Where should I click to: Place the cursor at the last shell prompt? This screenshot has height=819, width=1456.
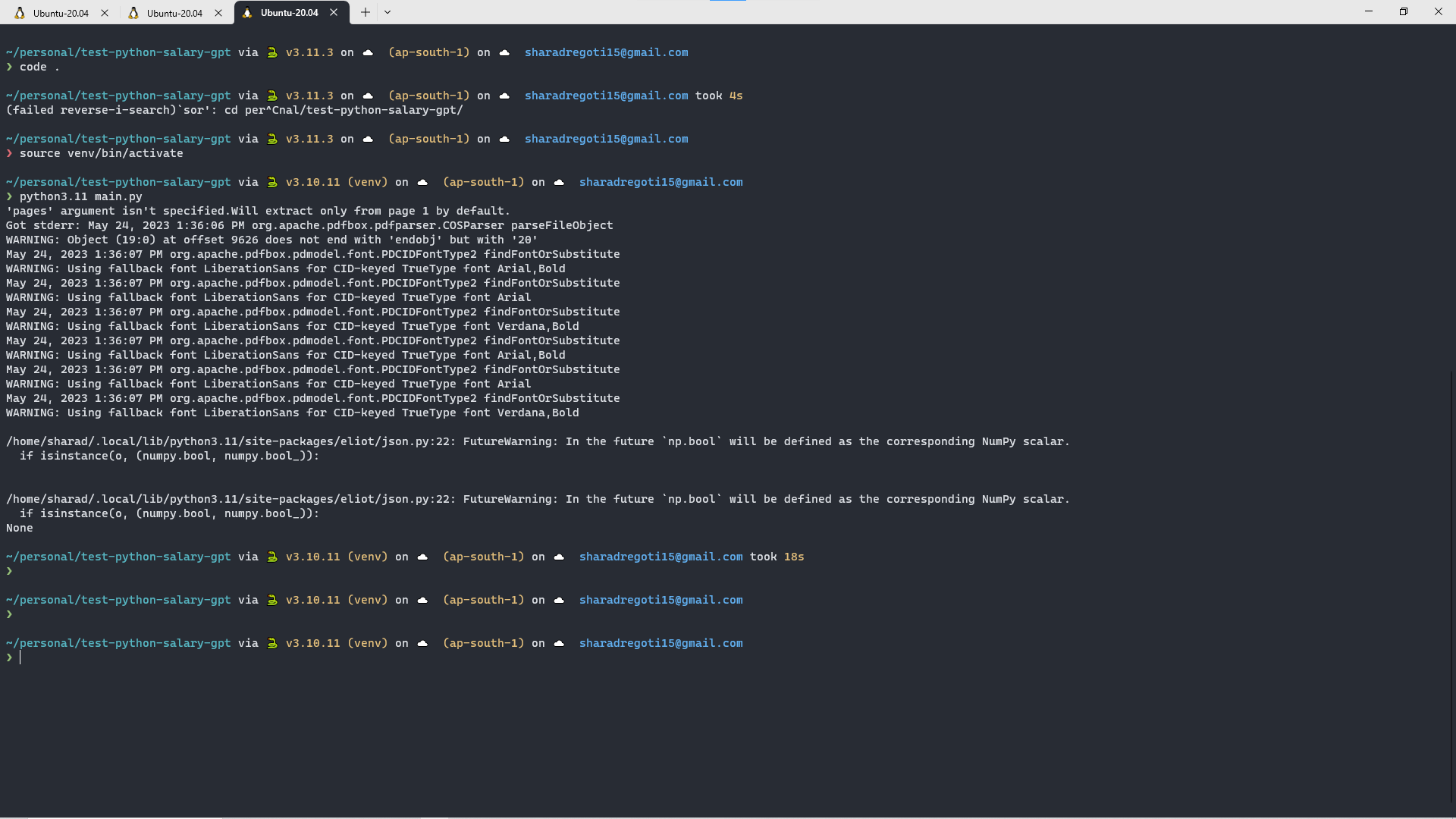point(20,657)
